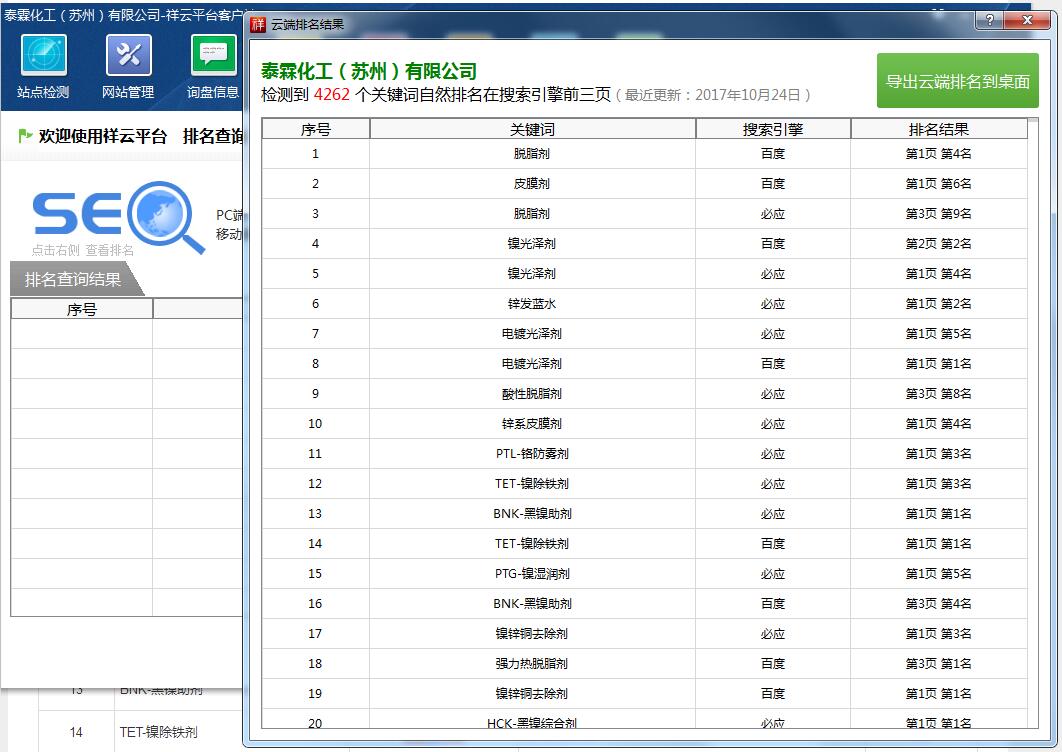Screen dimensions: 1062x752
Task: Click the help question mark button
Action: click(x=990, y=20)
